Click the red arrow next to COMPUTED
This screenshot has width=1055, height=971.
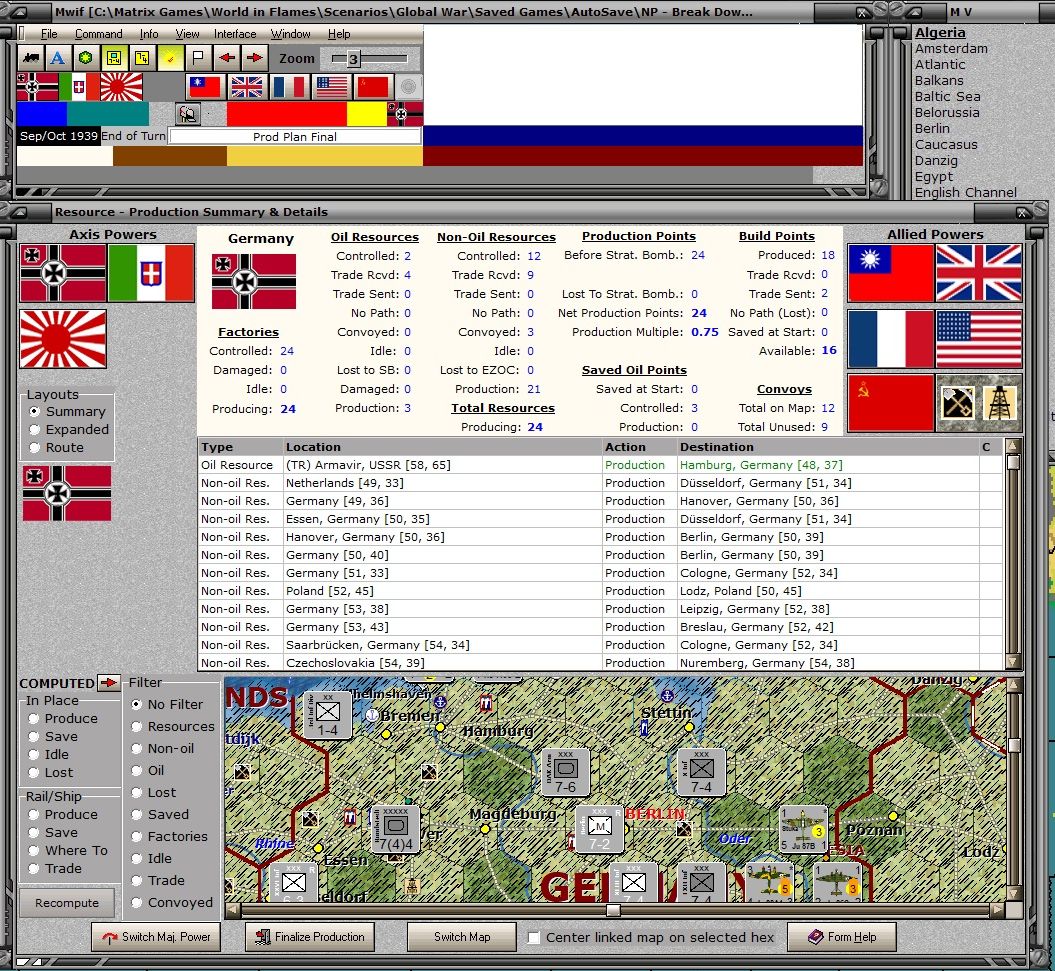tap(108, 683)
